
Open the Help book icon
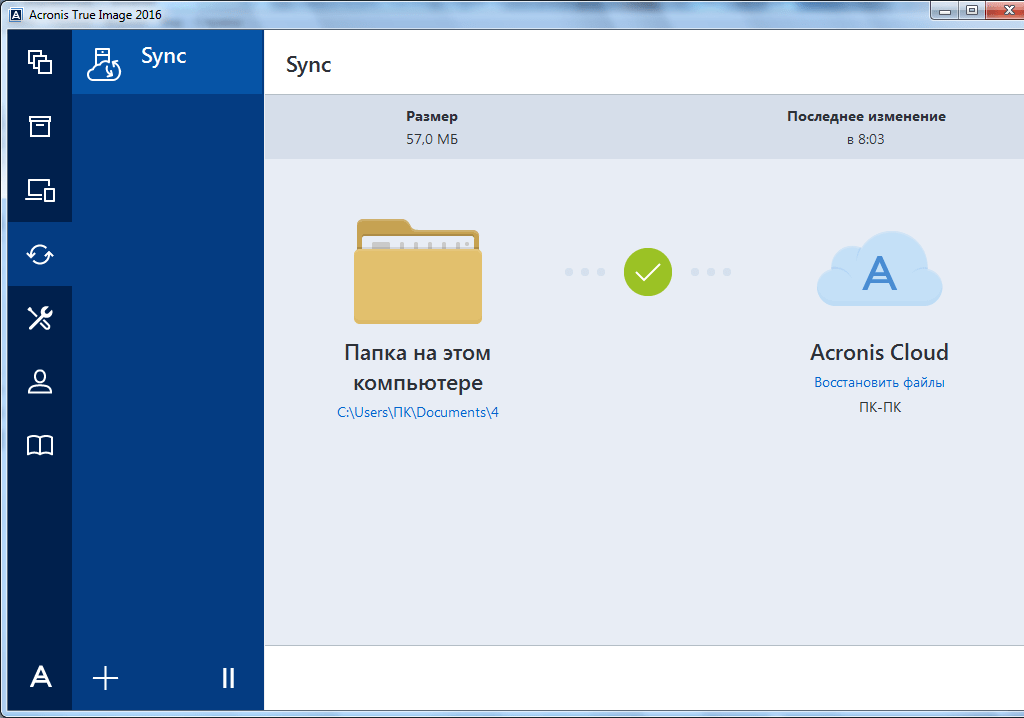[40, 446]
